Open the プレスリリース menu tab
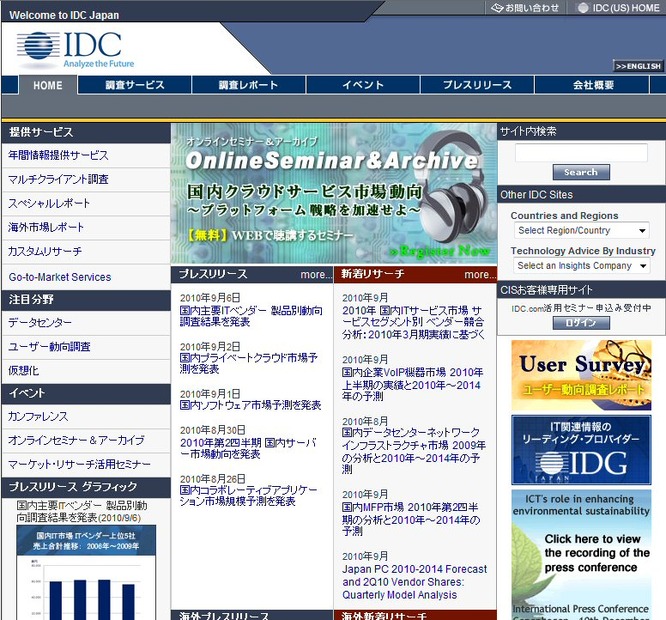666x620 pixels. (477, 85)
